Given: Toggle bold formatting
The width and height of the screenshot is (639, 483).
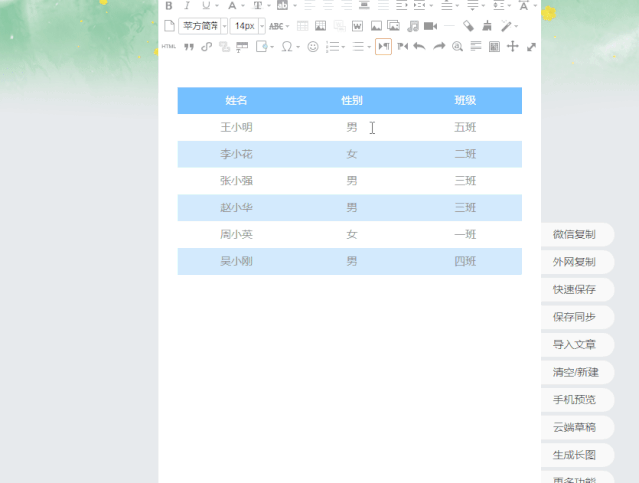Looking at the screenshot, I should tap(169, 6).
